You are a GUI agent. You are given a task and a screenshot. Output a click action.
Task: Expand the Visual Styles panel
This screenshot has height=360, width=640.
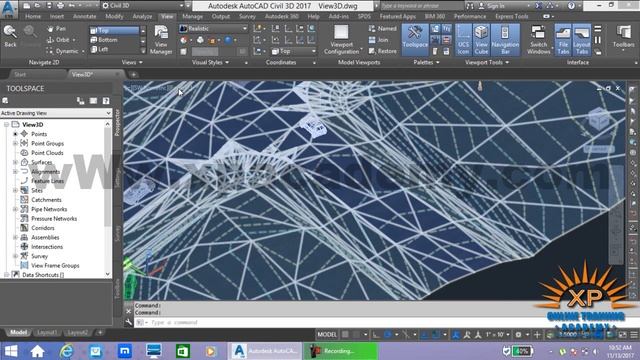210,62
